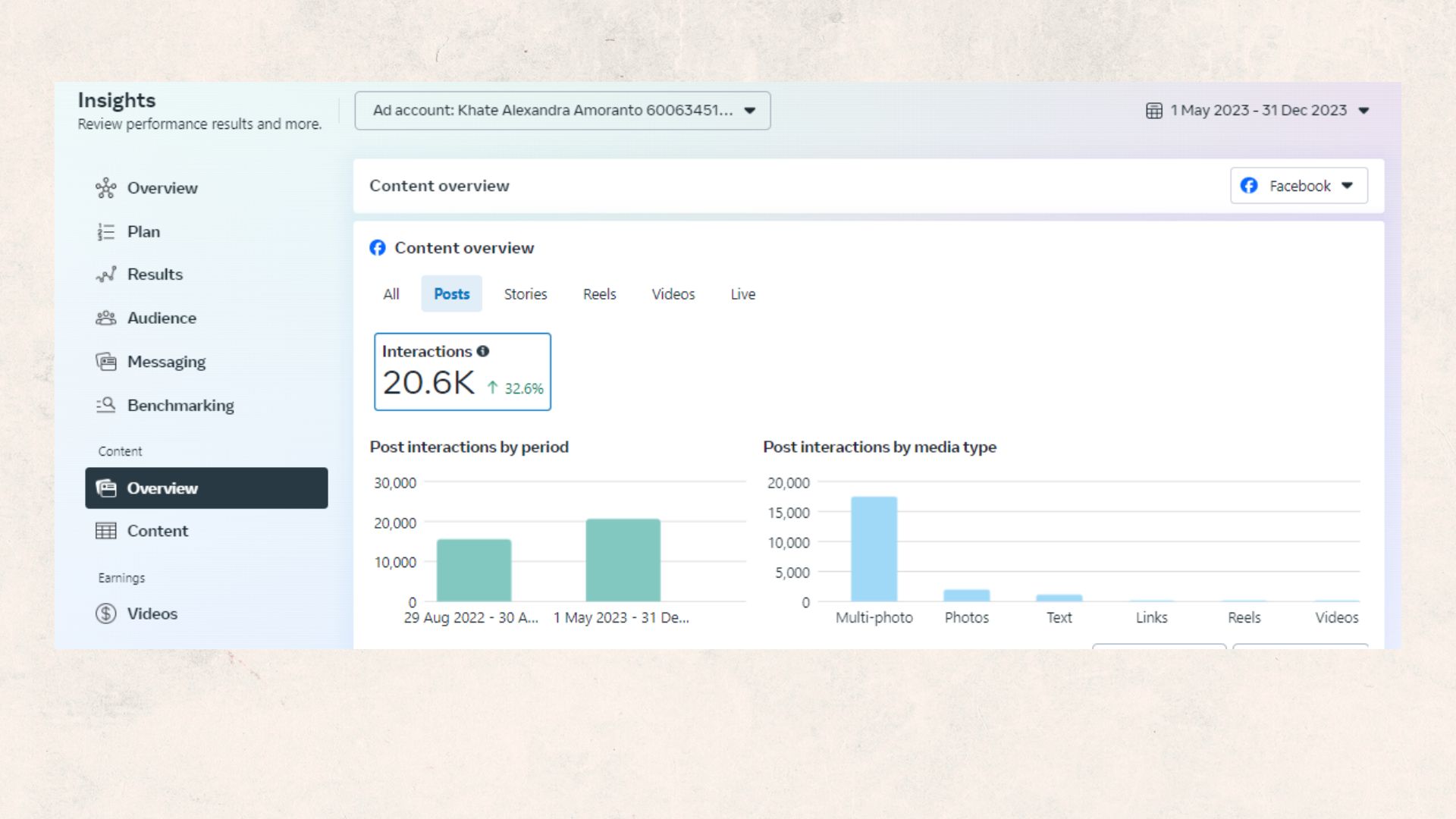Image resolution: width=1456 pixels, height=819 pixels.
Task: Select the Audience people icon
Action: click(105, 318)
